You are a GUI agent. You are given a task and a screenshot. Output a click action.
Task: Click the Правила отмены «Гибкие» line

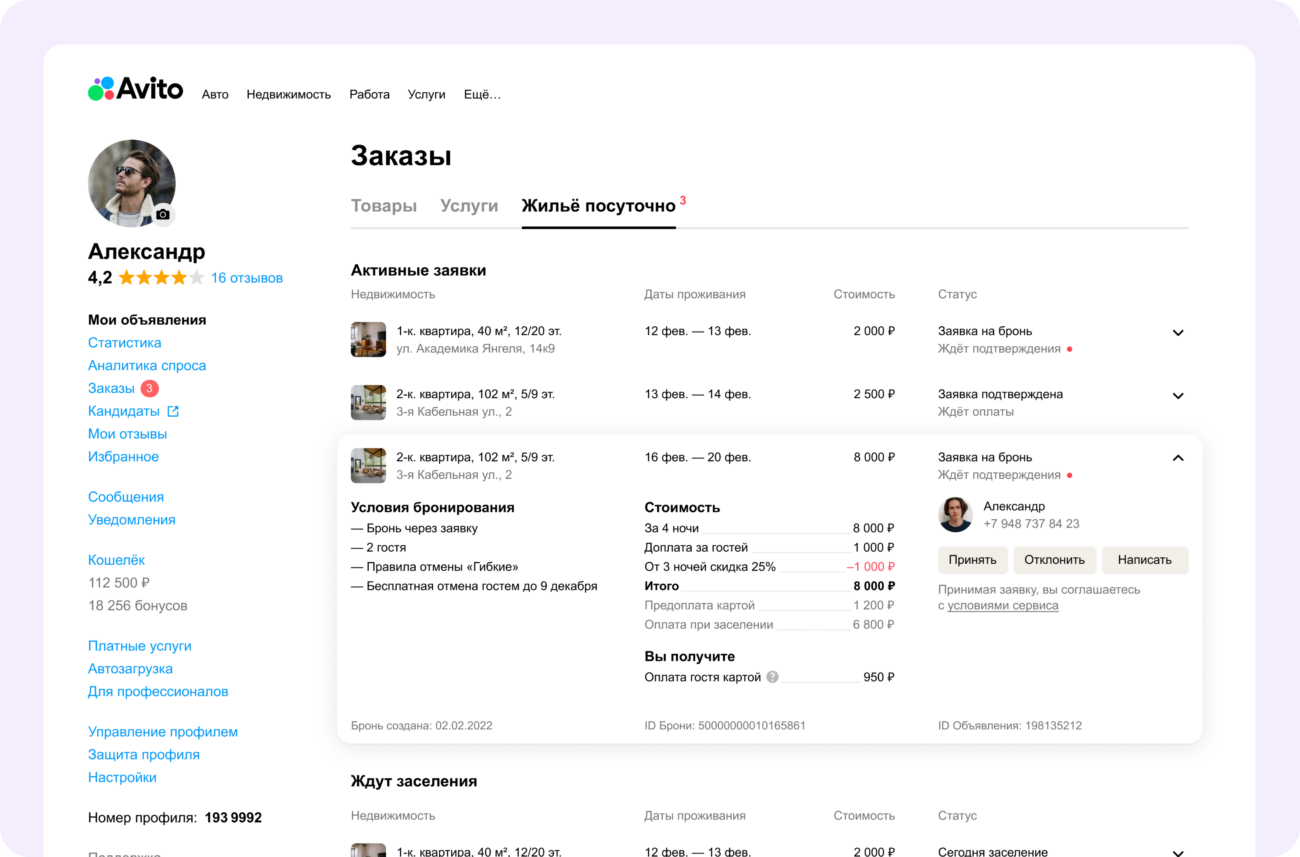click(x=435, y=567)
